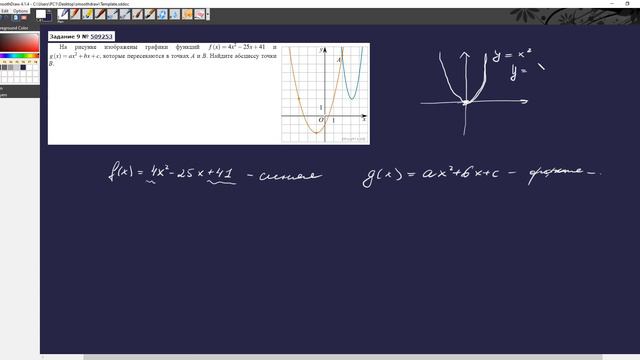
Task: Click the red icon beside the save icon
Action: [24, 18]
